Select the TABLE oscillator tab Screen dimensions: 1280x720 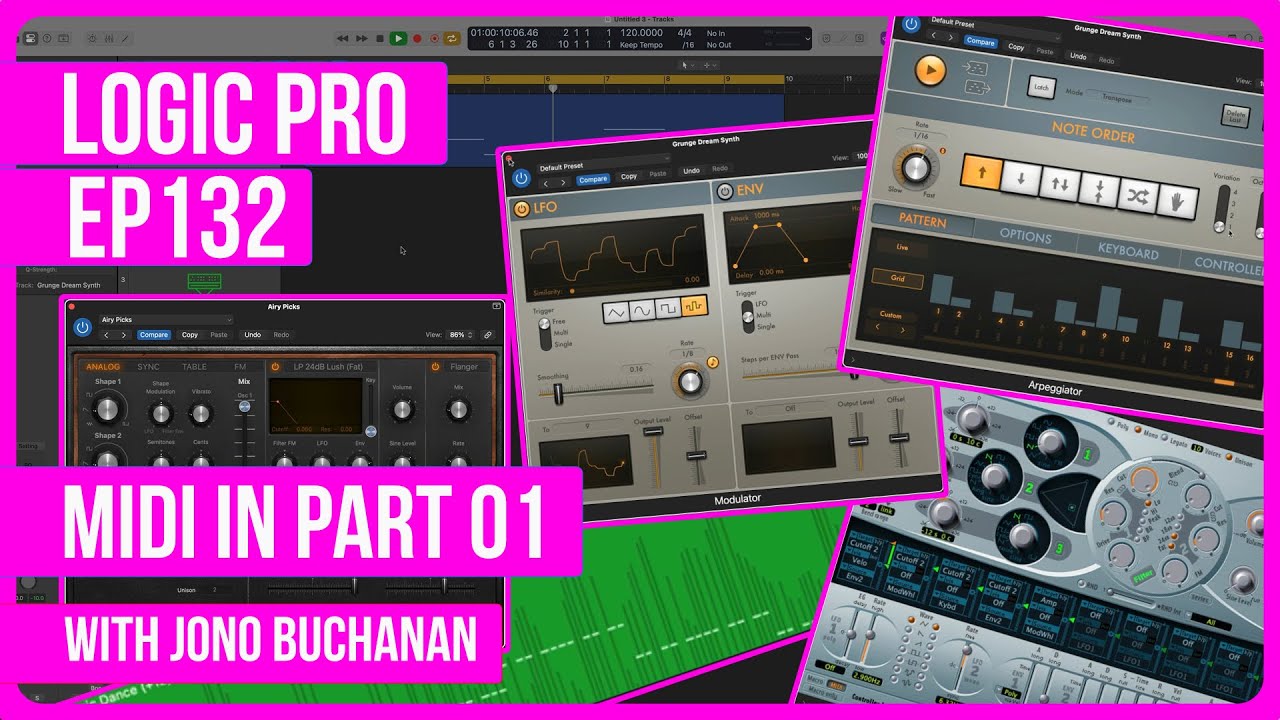pos(195,367)
